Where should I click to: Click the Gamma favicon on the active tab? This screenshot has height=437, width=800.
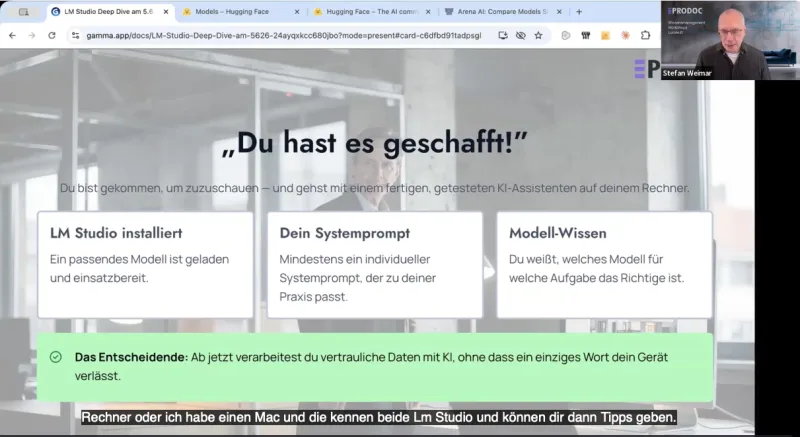[x=56, y=12]
